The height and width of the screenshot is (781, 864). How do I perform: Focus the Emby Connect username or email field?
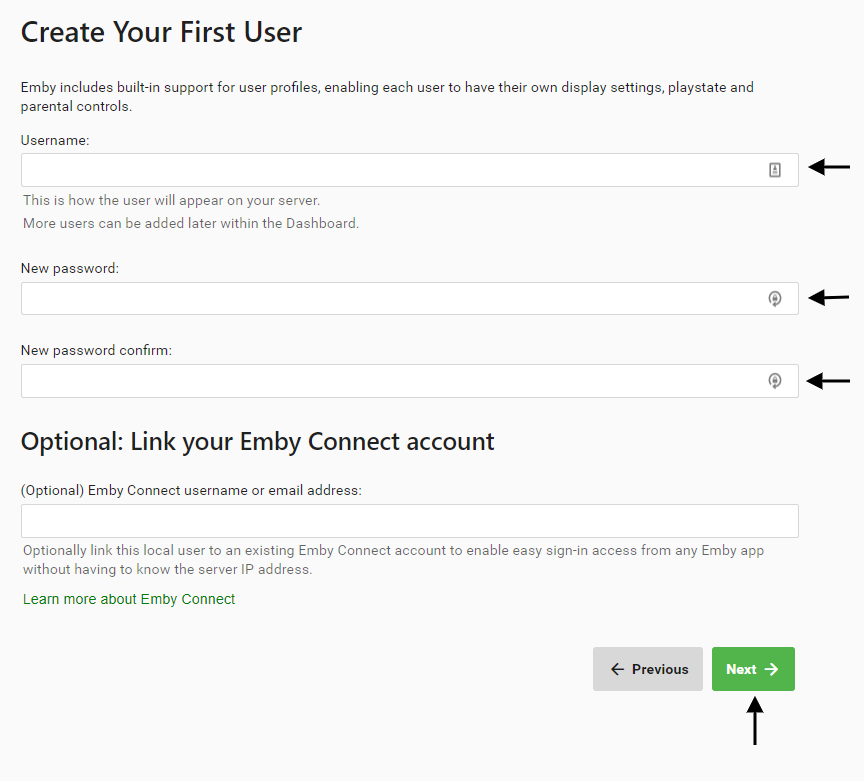[x=409, y=521]
